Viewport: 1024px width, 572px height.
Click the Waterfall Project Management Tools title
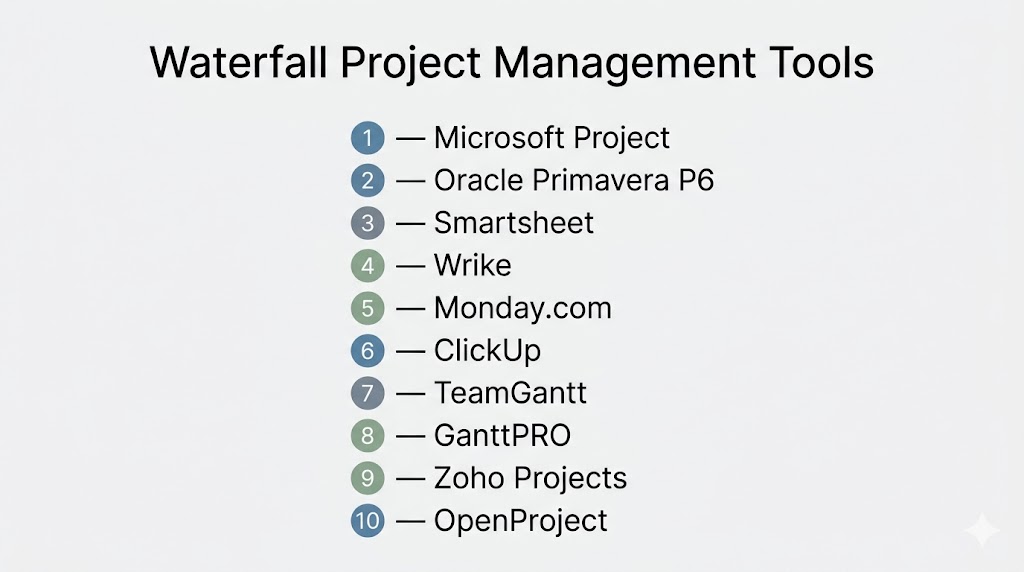click(x=512, y=63)
